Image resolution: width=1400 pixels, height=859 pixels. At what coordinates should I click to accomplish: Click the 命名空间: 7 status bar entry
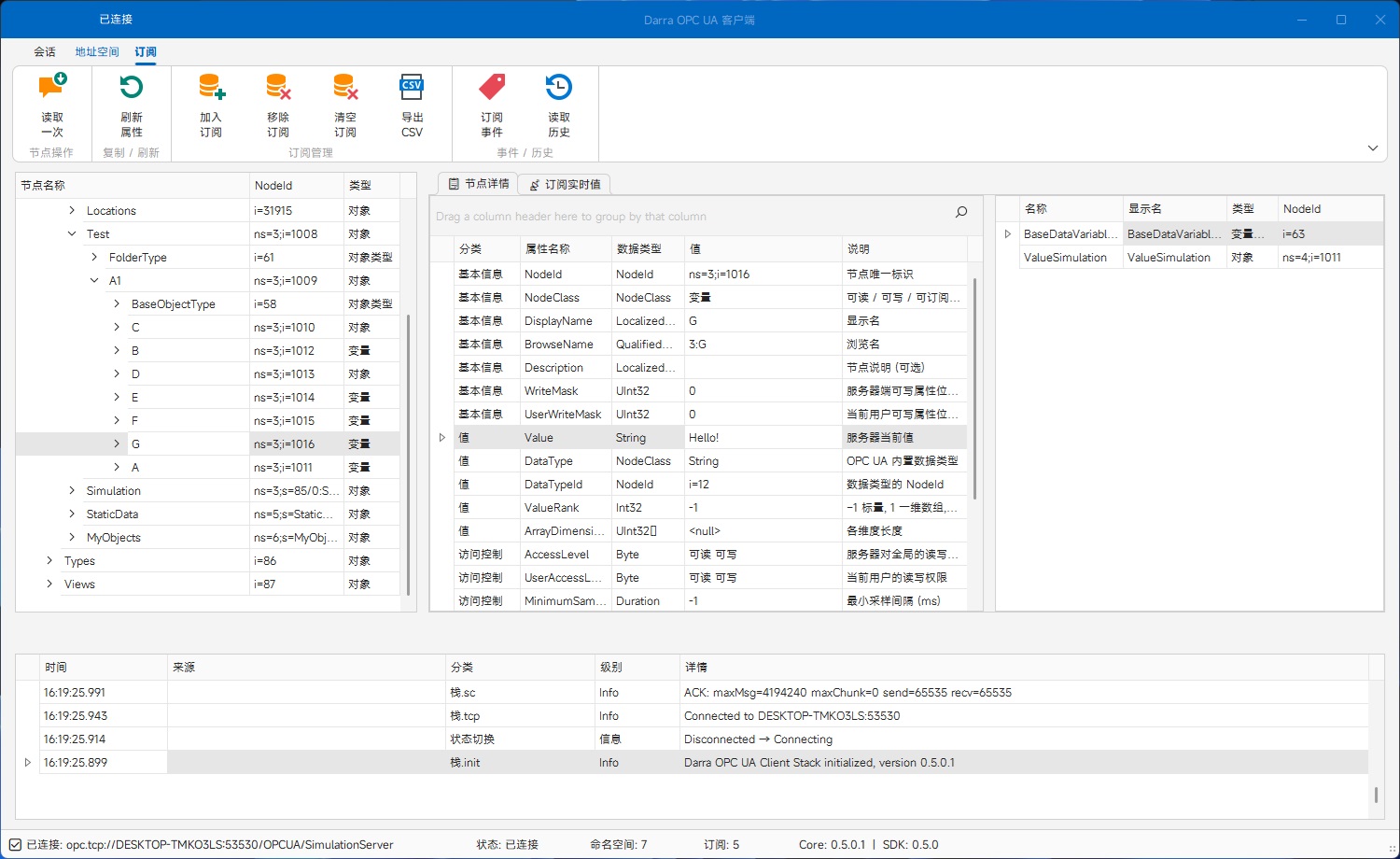coord(619,845)
